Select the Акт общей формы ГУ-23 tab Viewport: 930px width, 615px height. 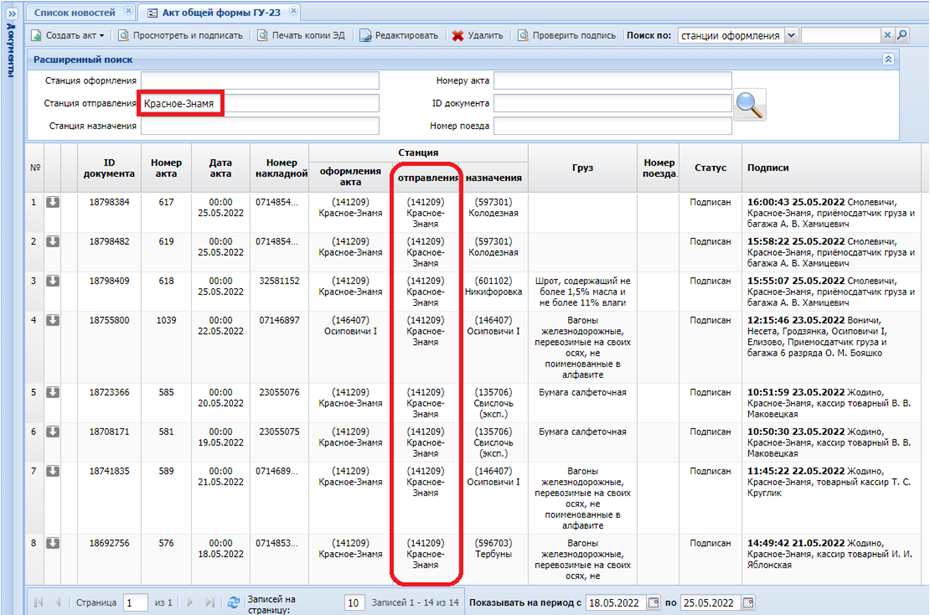point(221,12)
